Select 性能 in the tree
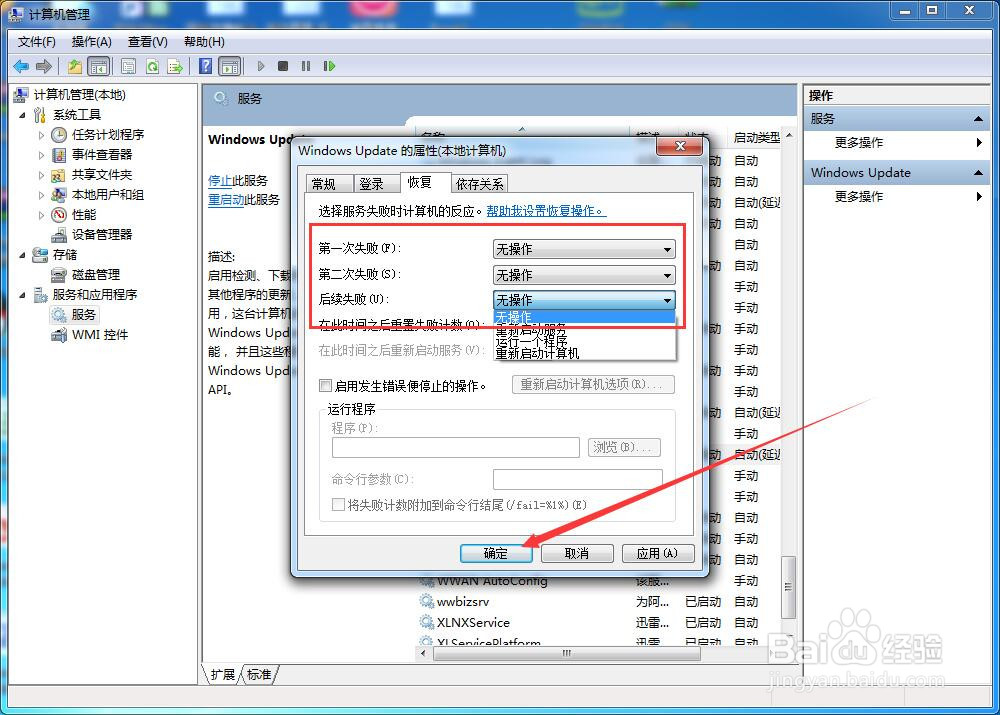 [84, 214]
